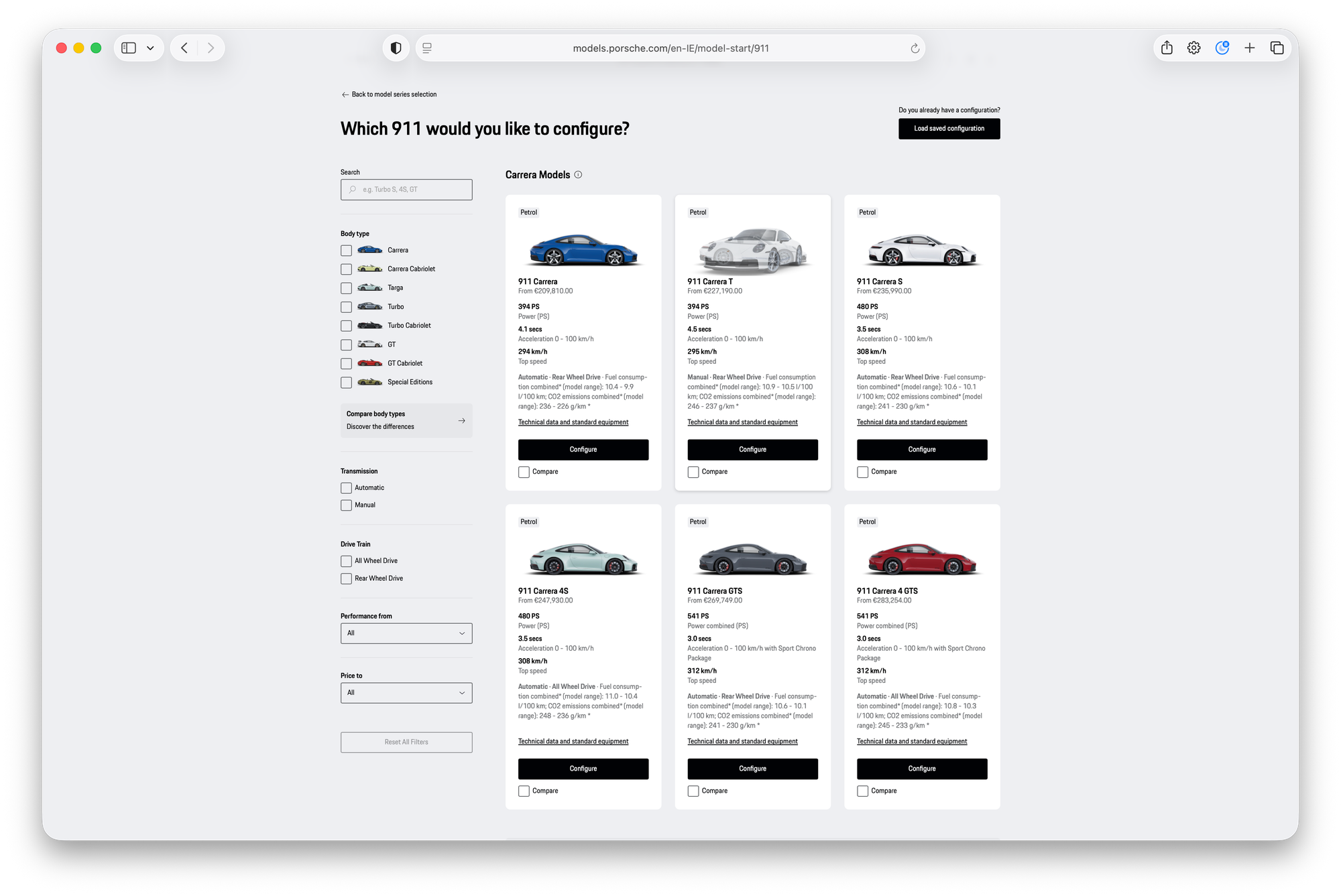Tick Compare for 911 Carrera S

862,472
